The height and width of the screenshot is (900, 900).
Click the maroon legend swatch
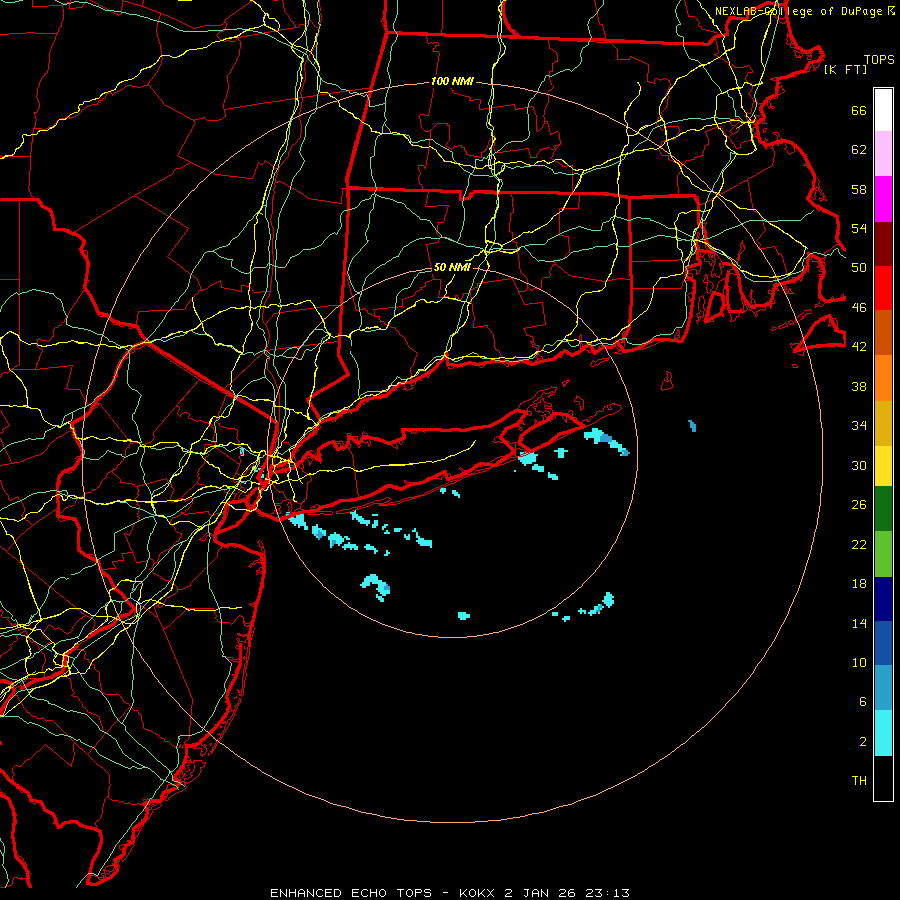(x=883, y=244)
